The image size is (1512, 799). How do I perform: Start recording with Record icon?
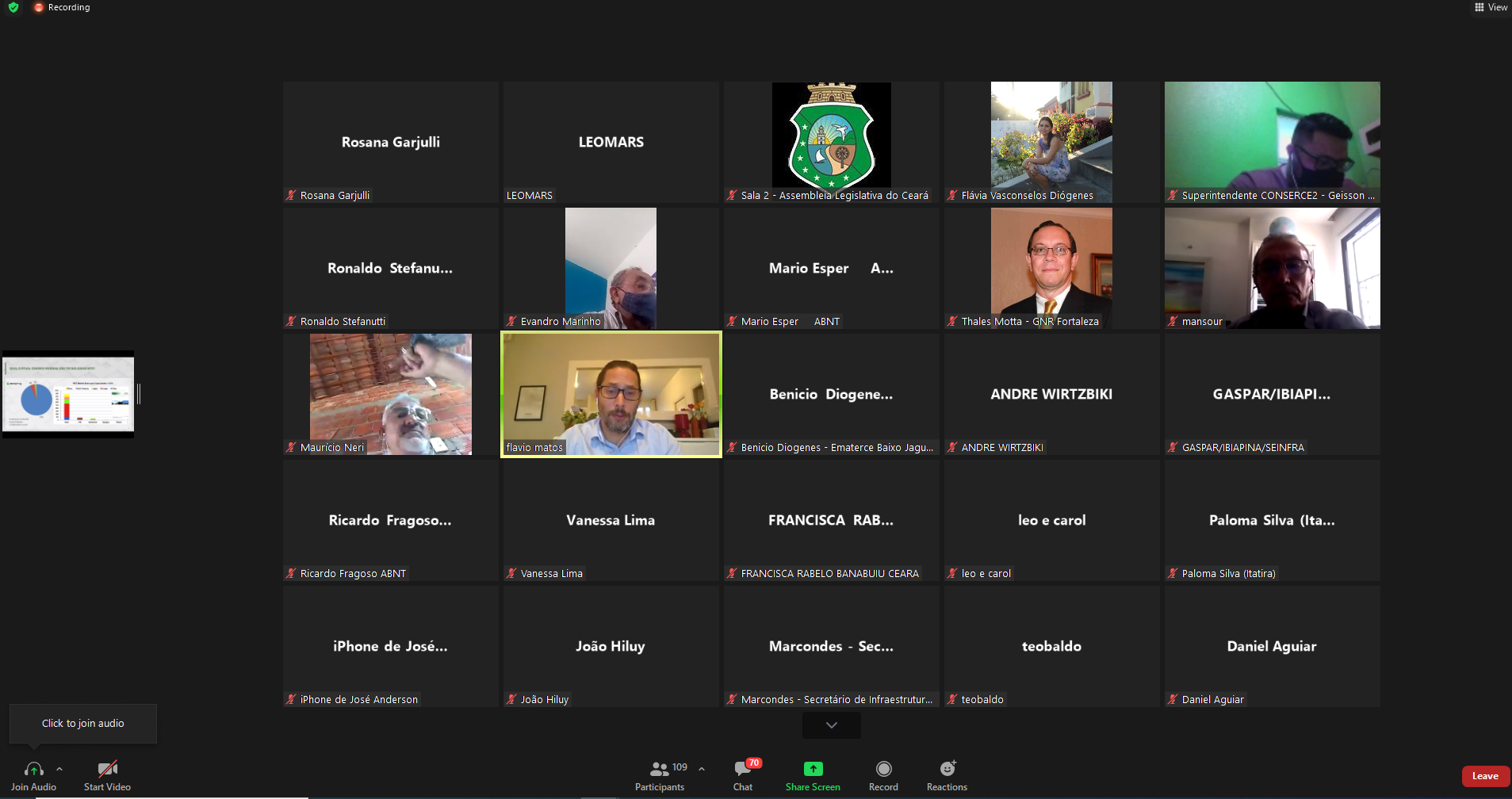(x=883, y=769)
